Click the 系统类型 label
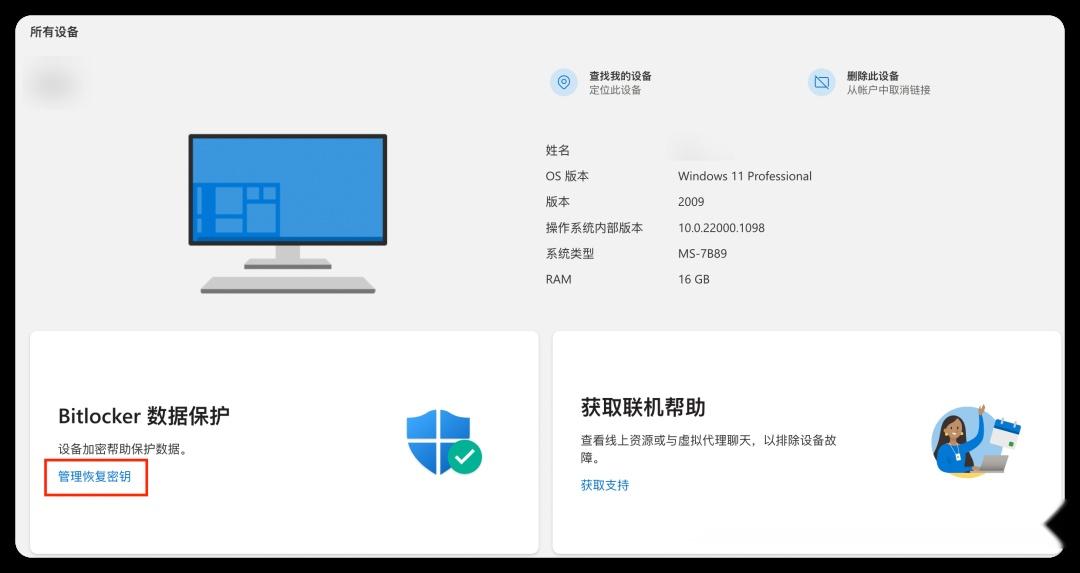 coord(570,253)
